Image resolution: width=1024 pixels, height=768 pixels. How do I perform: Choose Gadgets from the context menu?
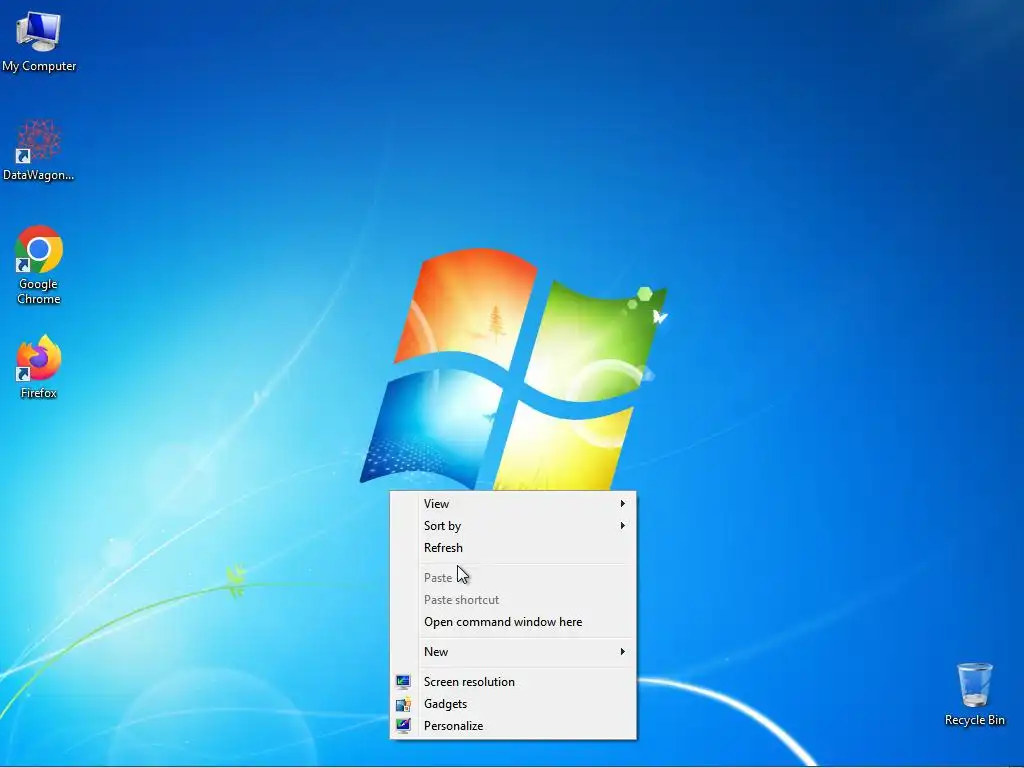point(513,704)
